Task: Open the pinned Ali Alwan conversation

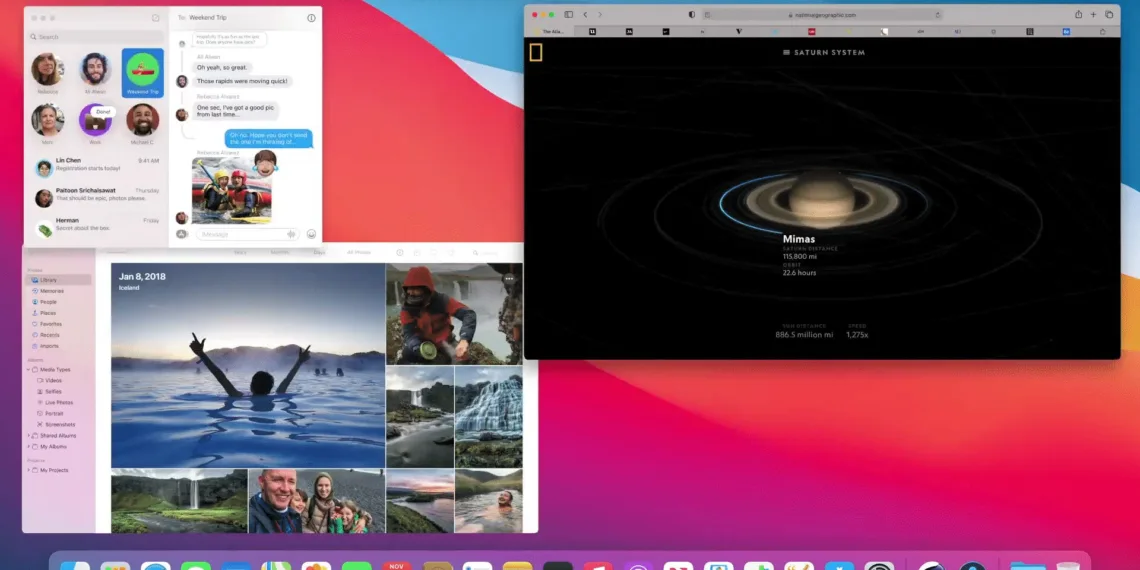Action: point(95,74)
